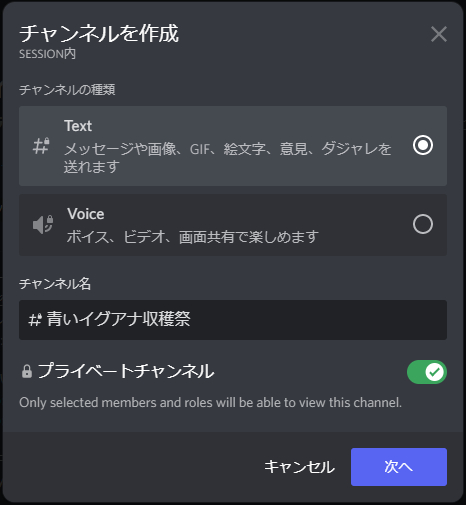The image size is (466, 505).
Task: Click the Text title label
Action: pyautogui.click(x=78, y=126)
